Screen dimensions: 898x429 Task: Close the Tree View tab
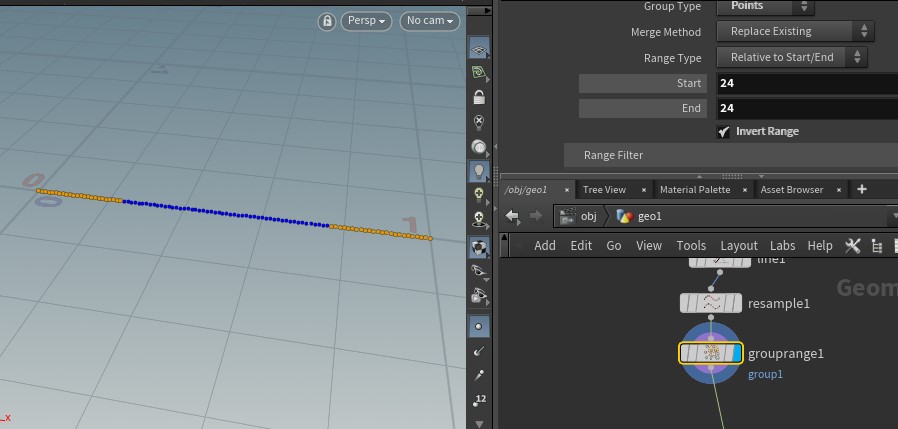[643, 190]
